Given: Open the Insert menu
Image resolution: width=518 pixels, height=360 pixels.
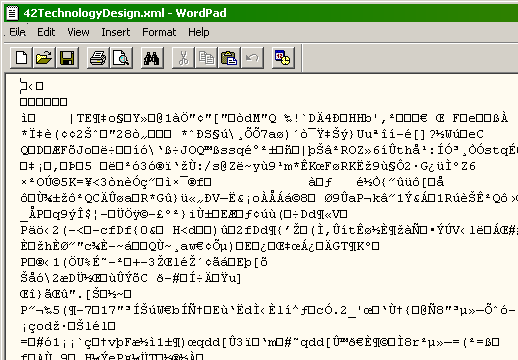Looking at the screenshot, I should point(116,32).
